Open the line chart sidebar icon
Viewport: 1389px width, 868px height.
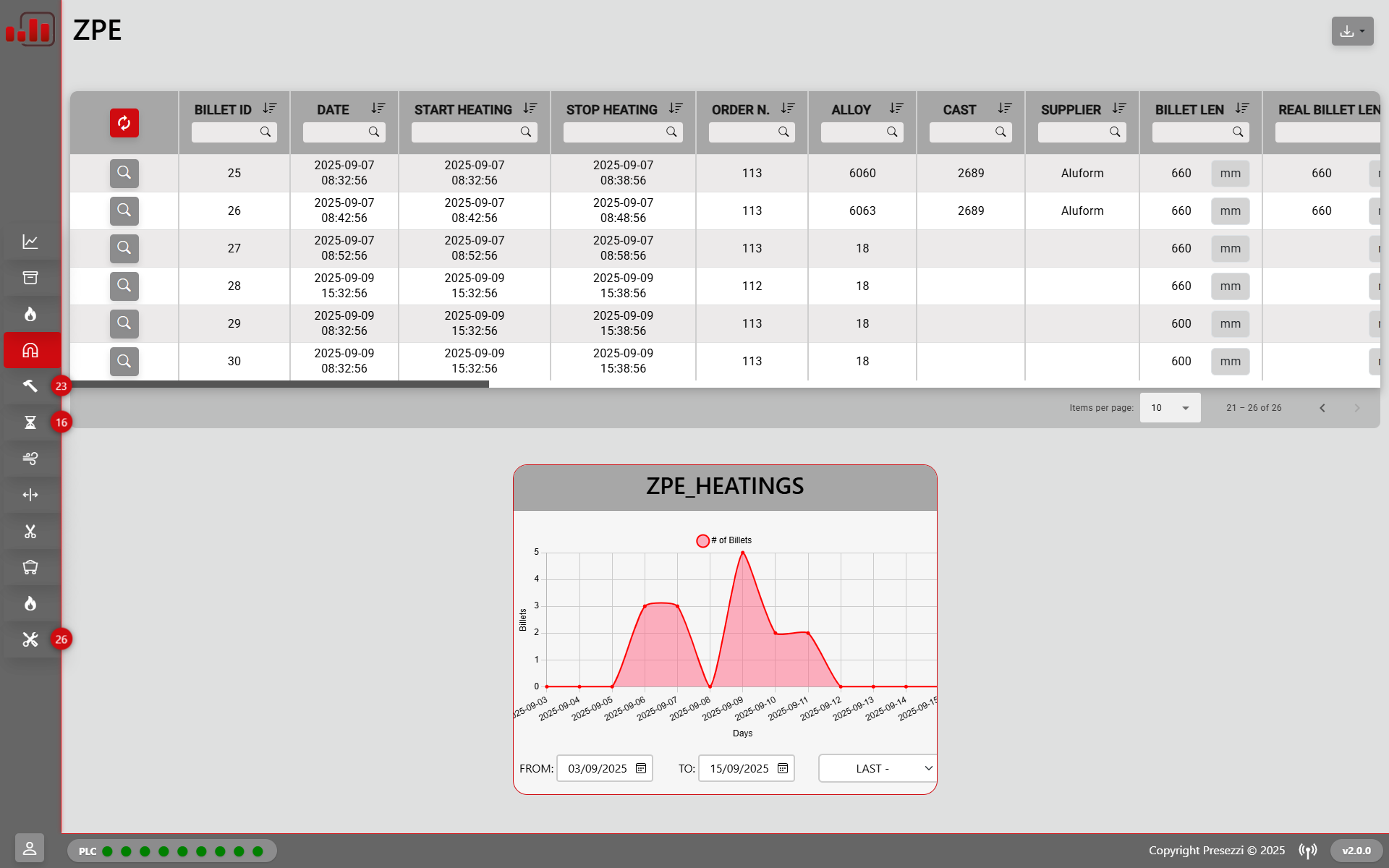pyautogui.click(x=30, y=242)
